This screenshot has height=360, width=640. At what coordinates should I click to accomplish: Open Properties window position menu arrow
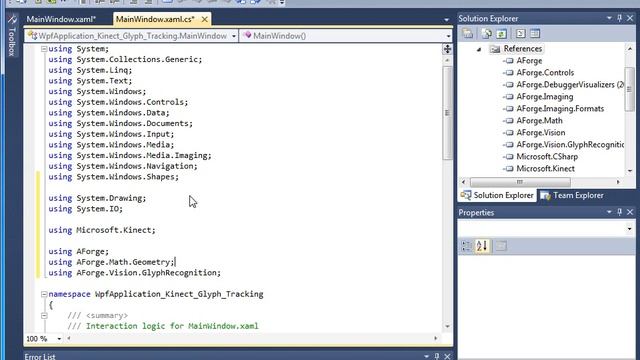[609, 212]
